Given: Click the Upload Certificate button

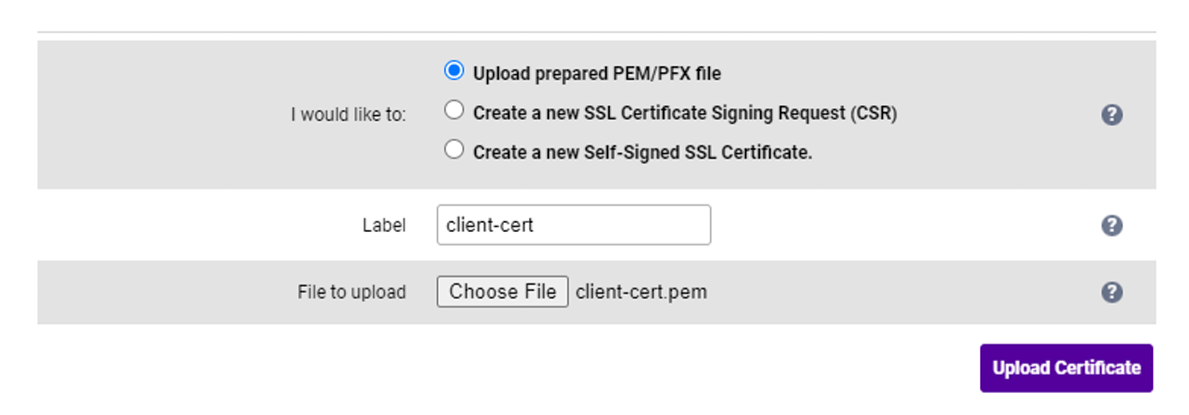Looking at the screenshot, I should coord(1066,368).
